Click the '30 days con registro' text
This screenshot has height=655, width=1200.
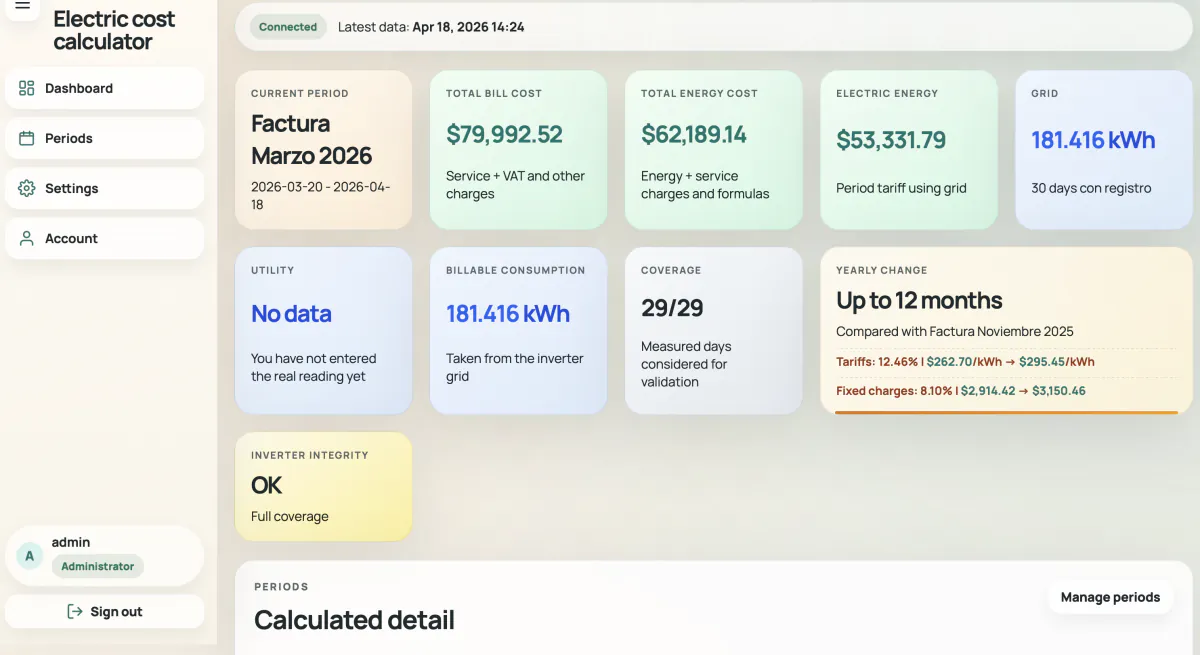[x=1091, y=188]
